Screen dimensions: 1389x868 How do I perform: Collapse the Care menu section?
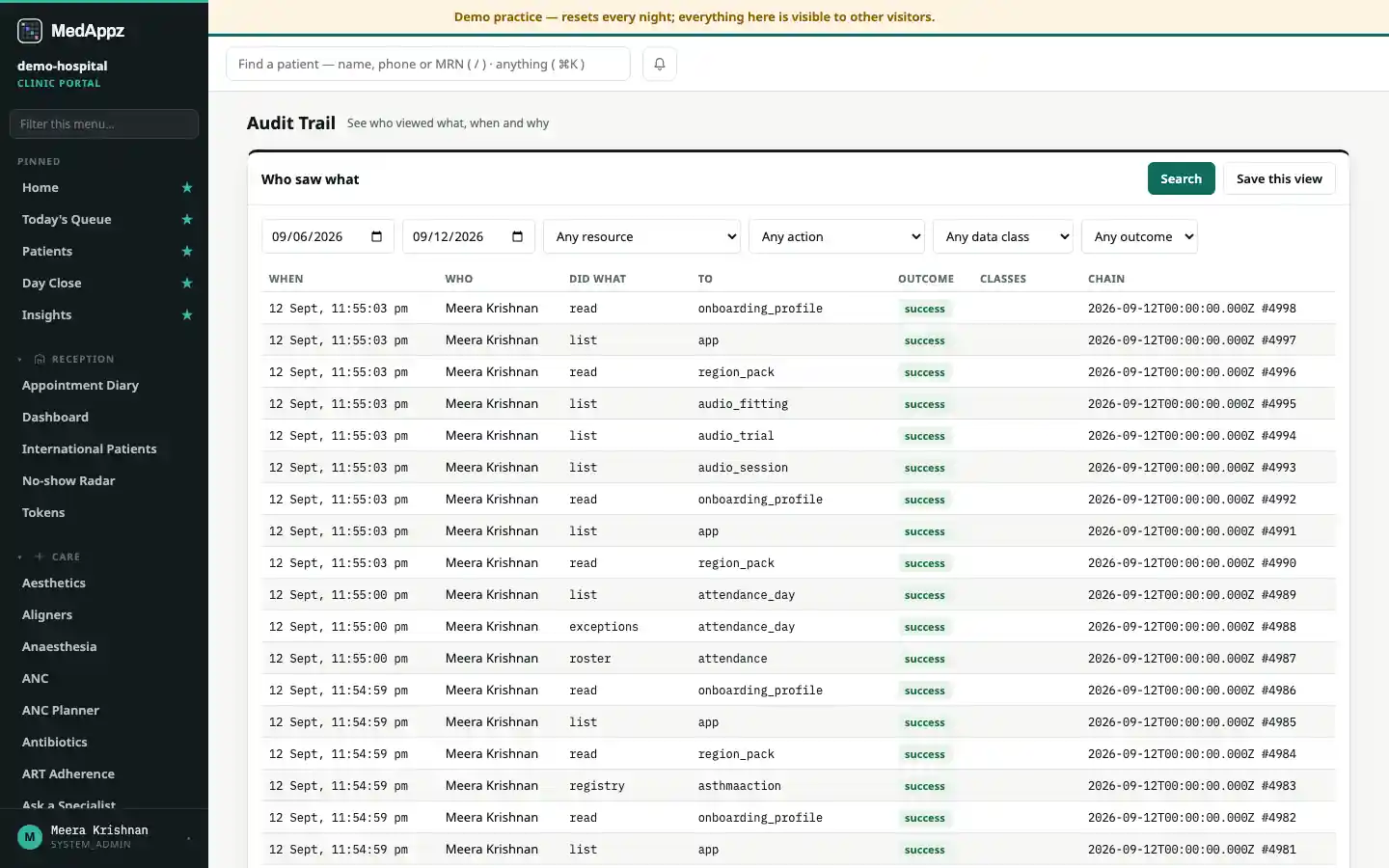(19, 557)
